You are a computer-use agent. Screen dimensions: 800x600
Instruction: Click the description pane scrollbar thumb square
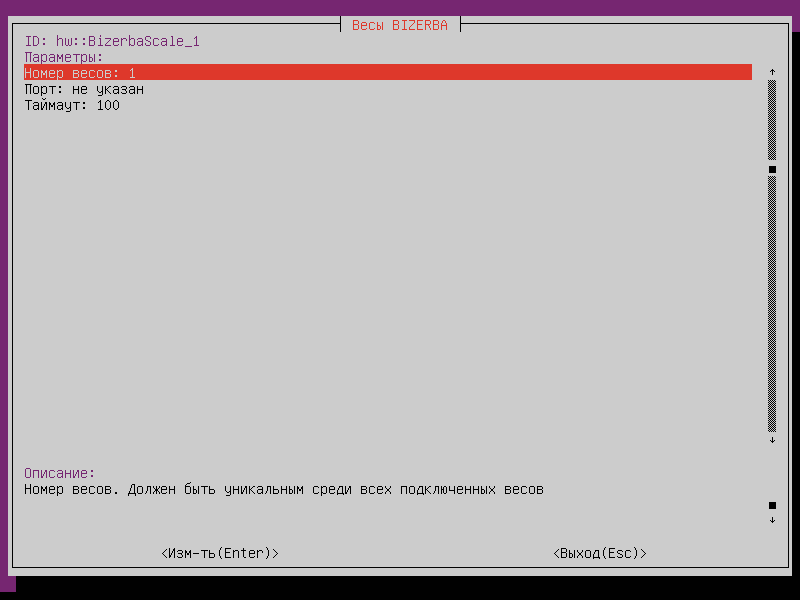[x=772, y=505]
